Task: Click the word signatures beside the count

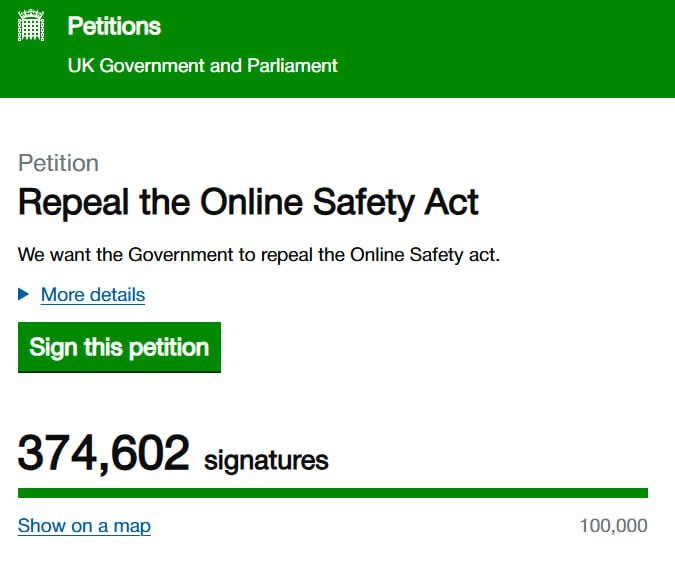Action: (266, 460)
